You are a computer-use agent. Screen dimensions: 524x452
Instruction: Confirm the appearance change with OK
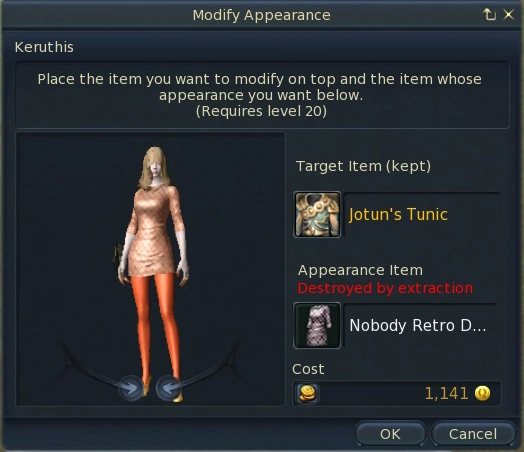coord(390,434)
